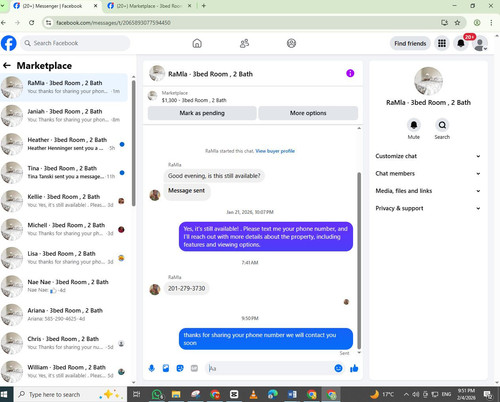
Task: Click the conversation list scrollbar
Action: tap(134, 143)
